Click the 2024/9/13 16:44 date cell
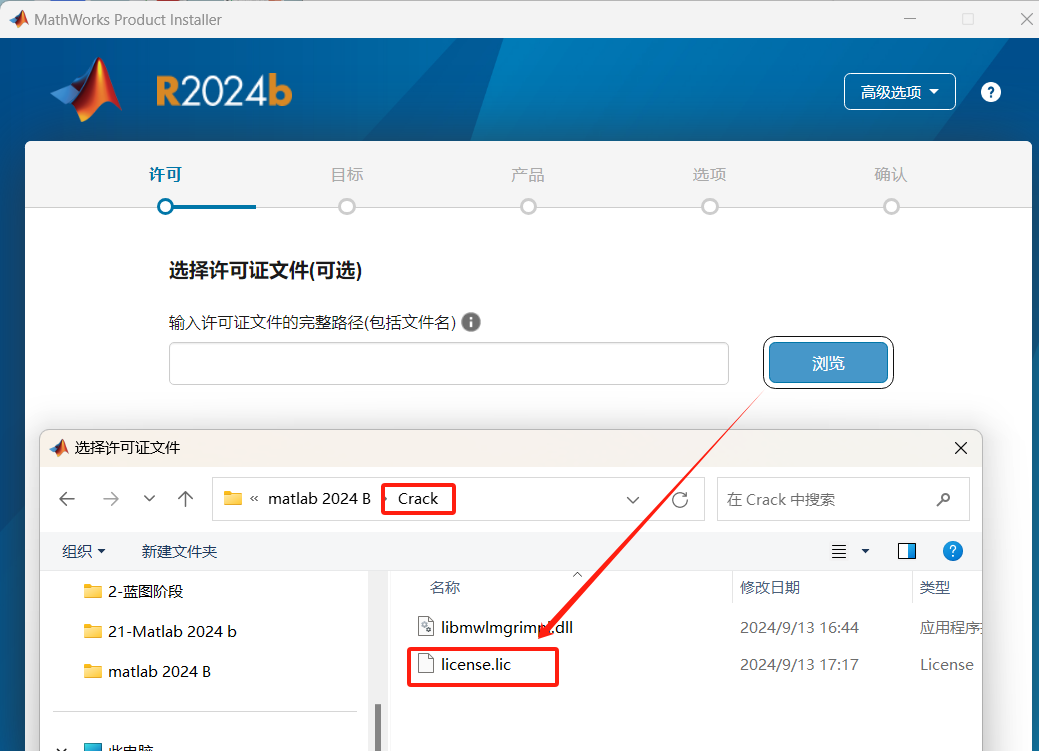Screen dimensions: 1039x751 coord(799,627)
